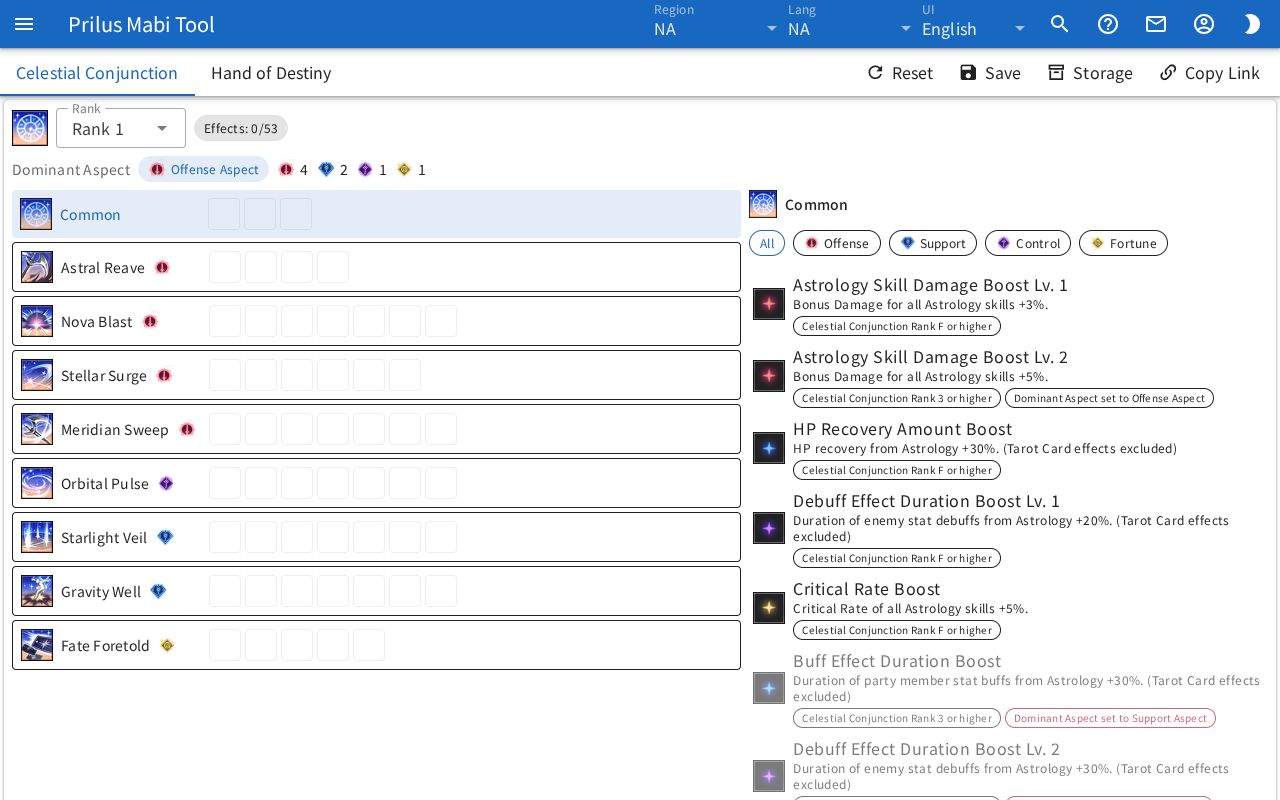The width and height of the screenshot is (1280, 800).
Task: Click the mail envelope icon
Action: click(x=1156, y=24)
